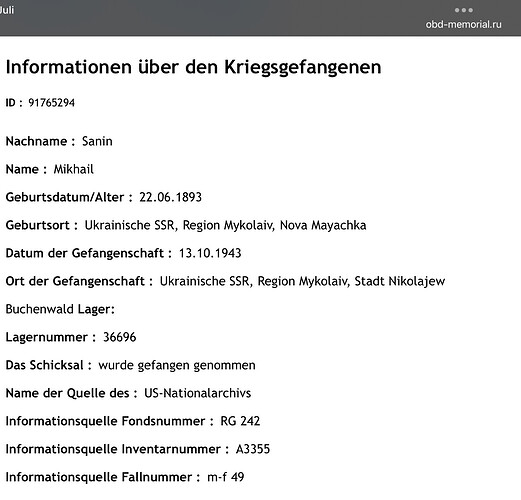Select the camp number 36696
This screenshot has width=521, height=500.
pos(120,337)
